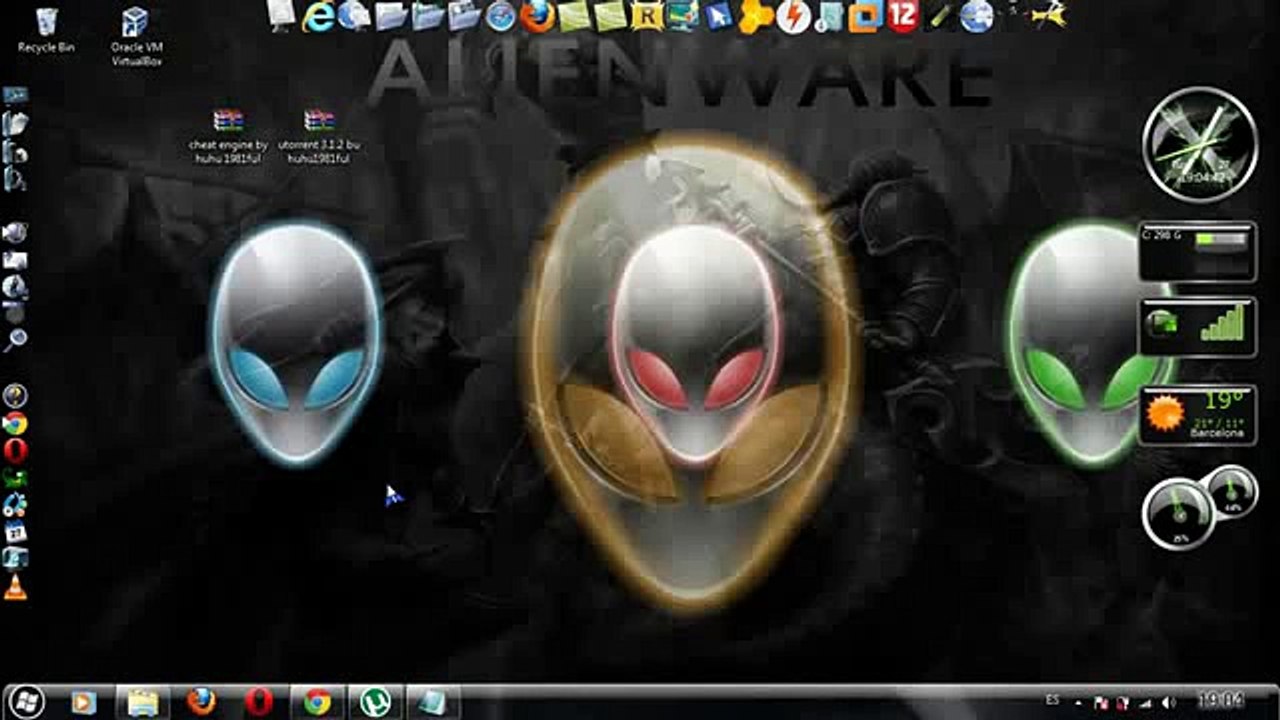
Task: Click the CPU meter dial gadget
Action: pyautogui.click(x=1180, y=513)
